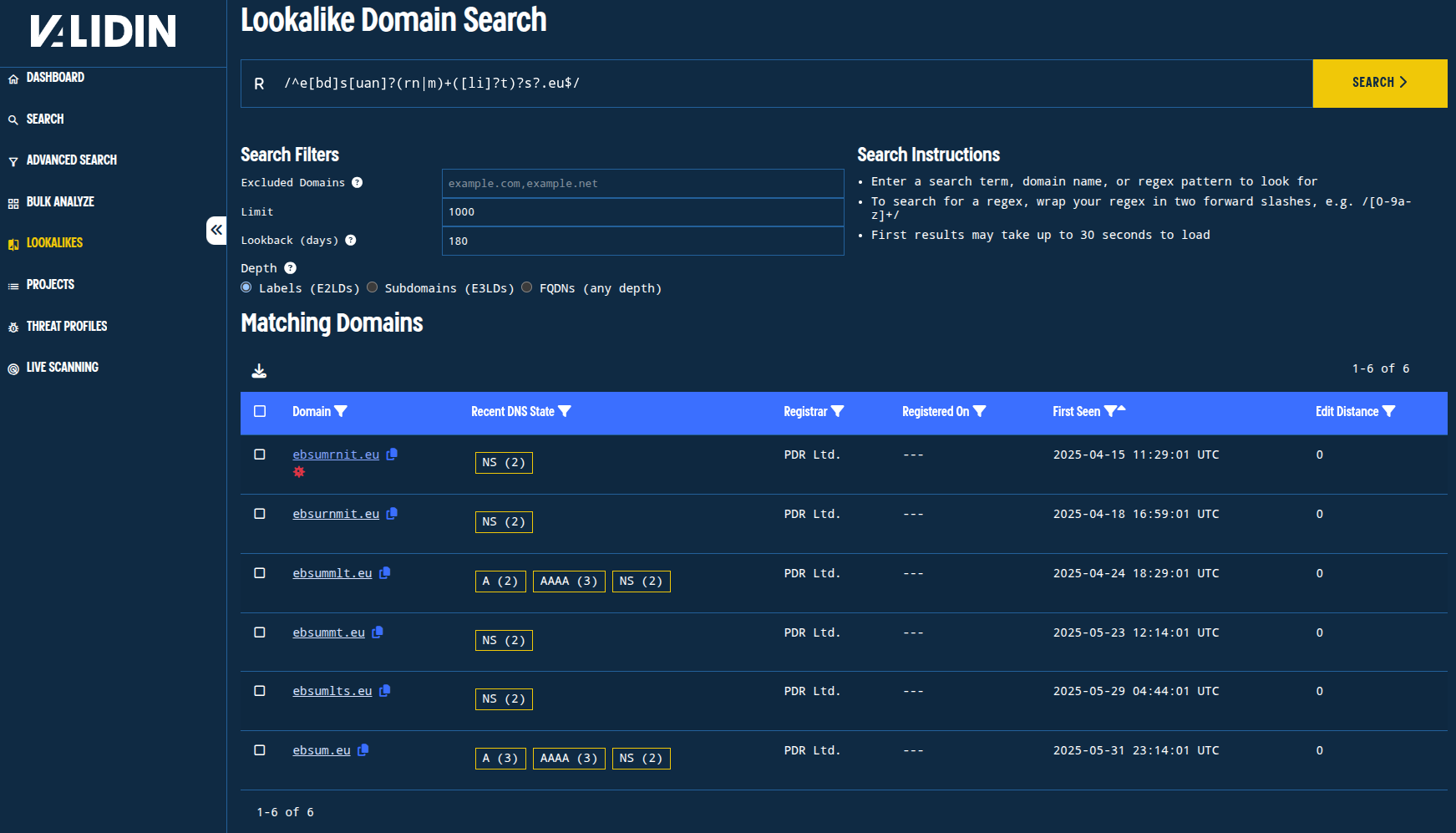Focus the Limit input field
This screenshot has width=1456, height=833.
642,212
